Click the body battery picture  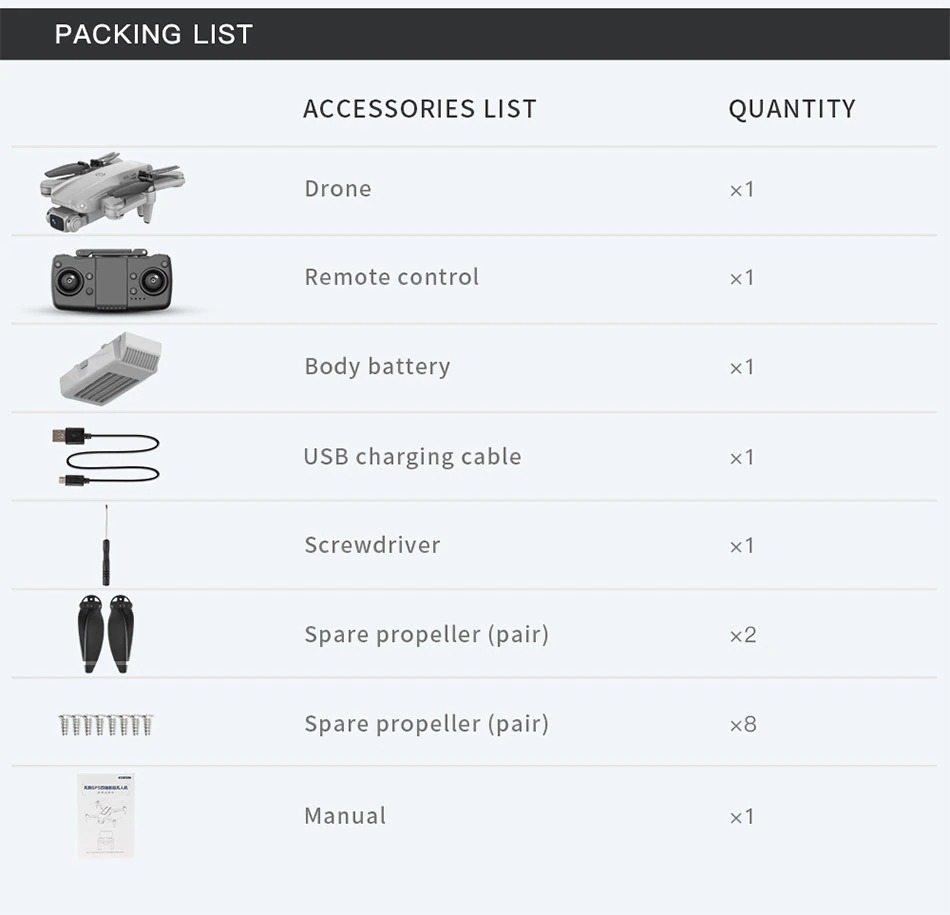click(111, 368)
